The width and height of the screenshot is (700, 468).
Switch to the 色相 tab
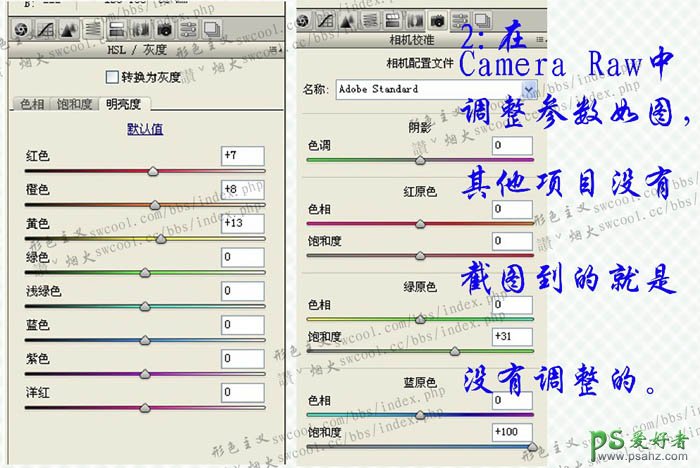click(x=32, y=104)
